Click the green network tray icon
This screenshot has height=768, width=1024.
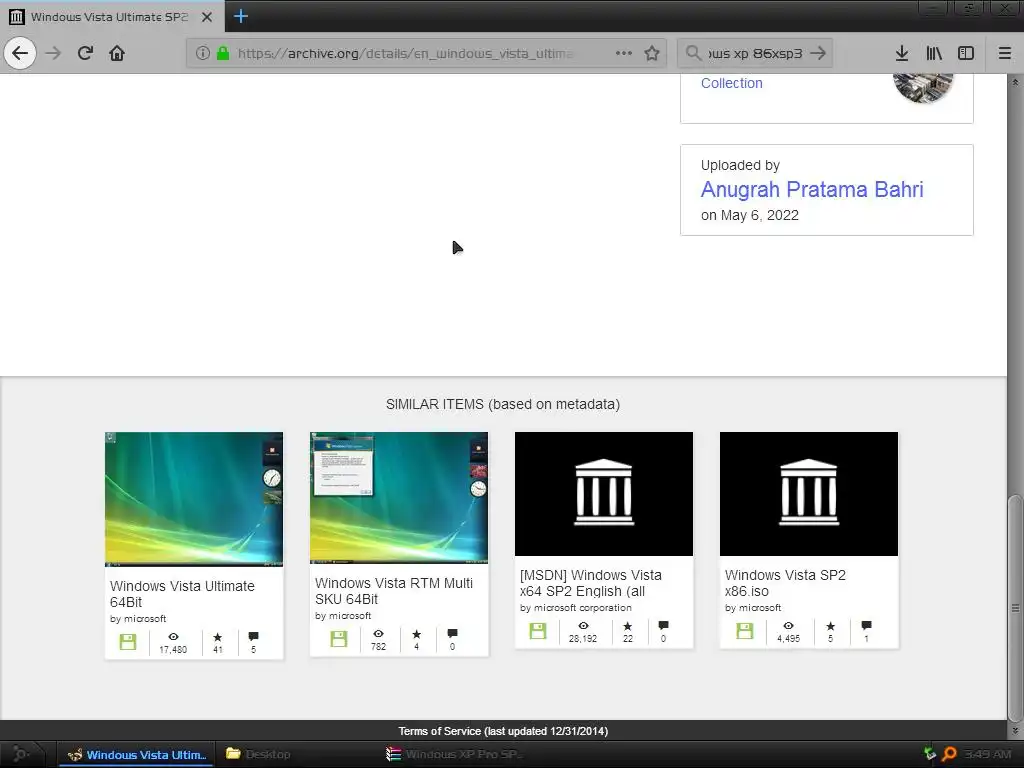930,754
